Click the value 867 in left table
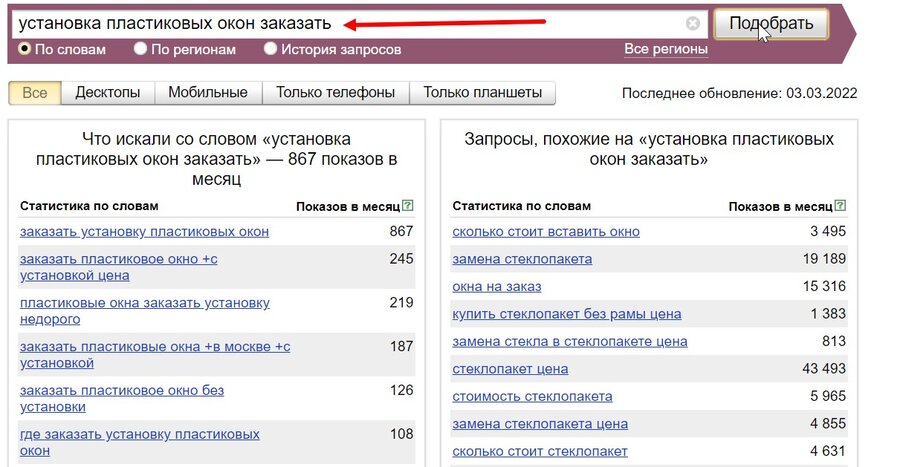Screen dimensions: 900x467 click(401, 231)
